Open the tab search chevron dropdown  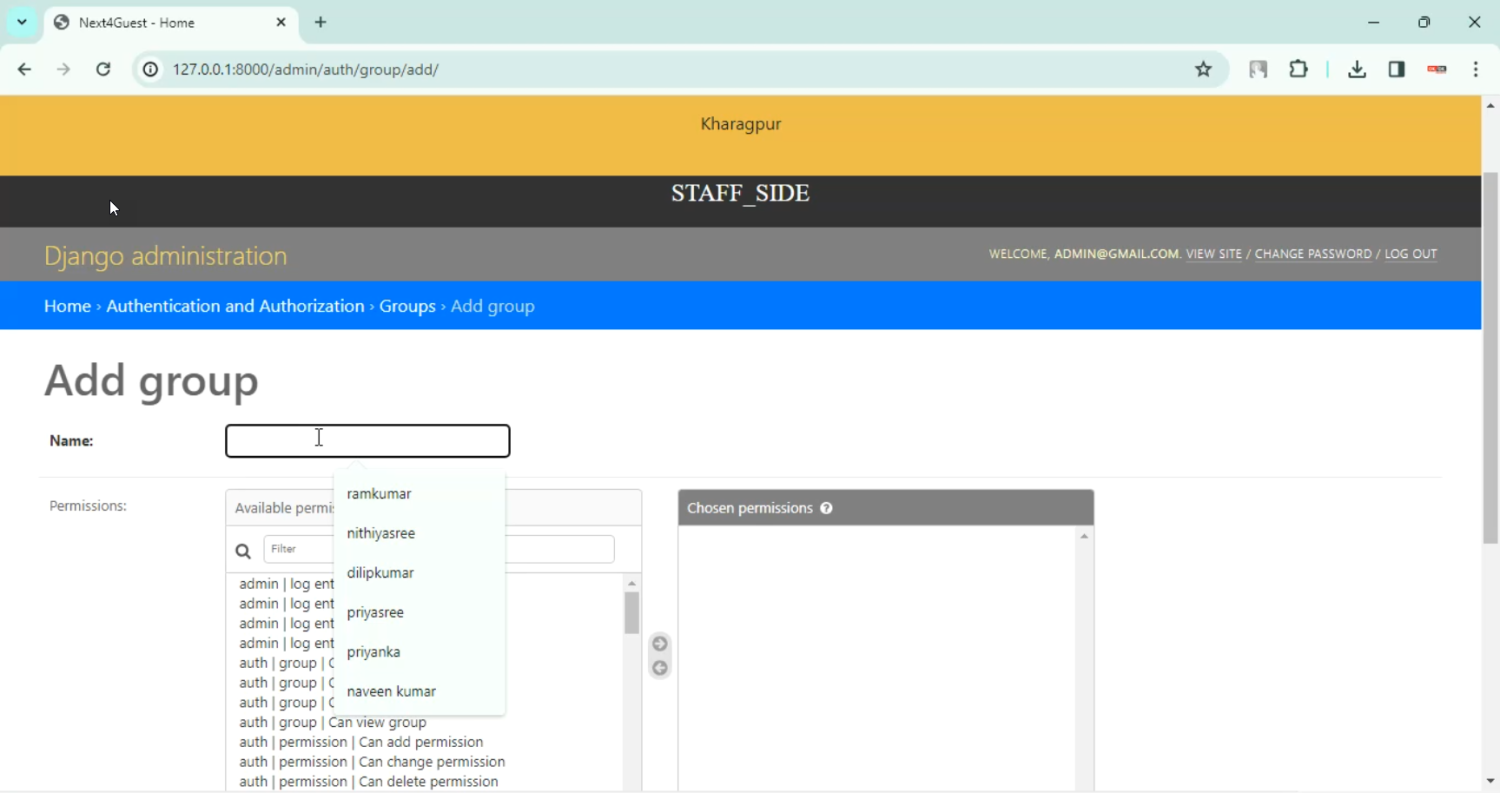[x=22, y=22]
